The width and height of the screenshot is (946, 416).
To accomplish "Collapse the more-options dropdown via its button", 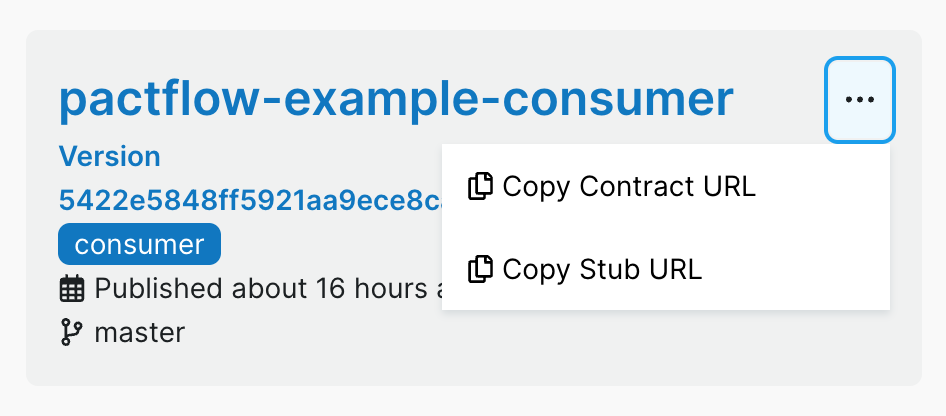I will pos(859,100).
